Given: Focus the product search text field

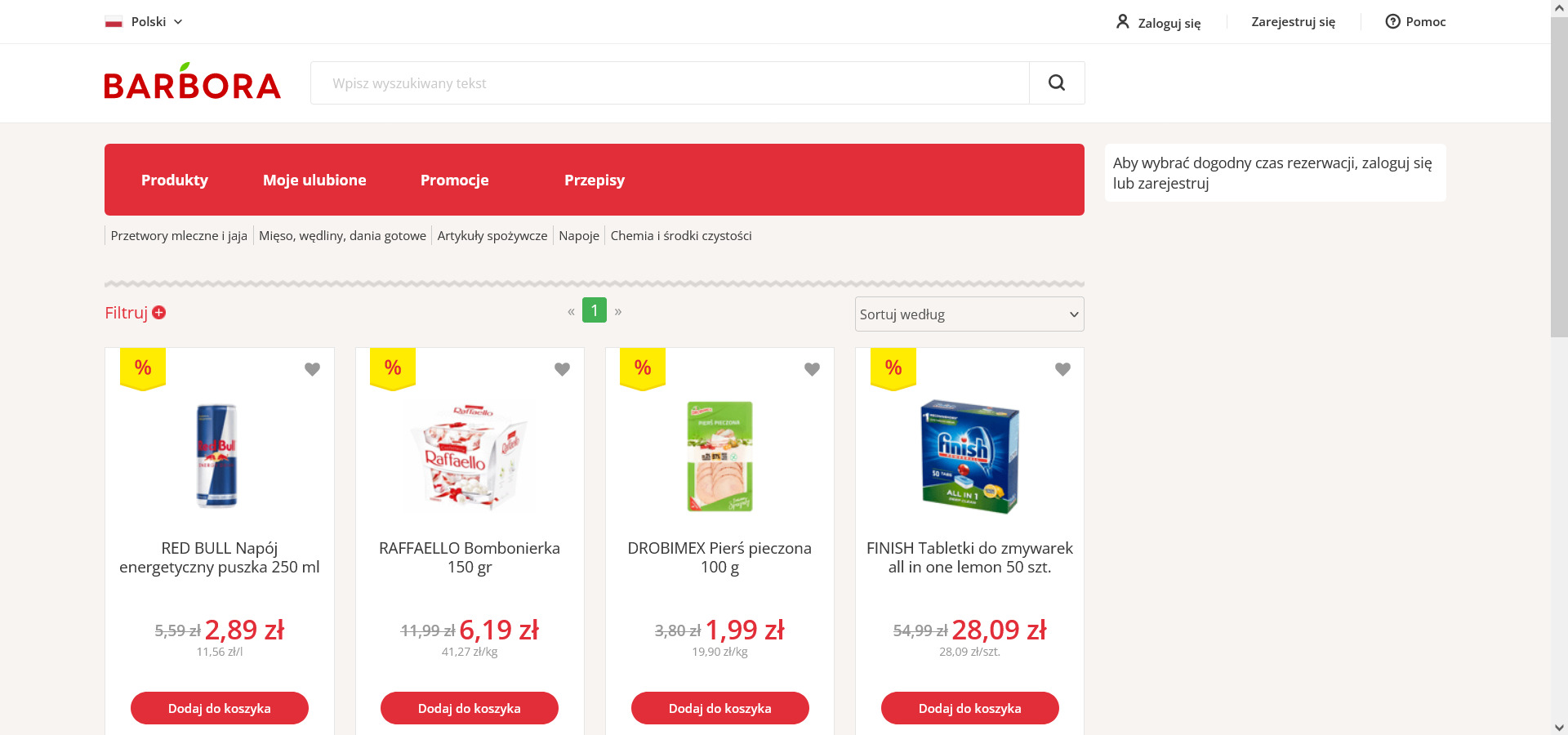Looking at the screenshot, I should tap(670, 82).
